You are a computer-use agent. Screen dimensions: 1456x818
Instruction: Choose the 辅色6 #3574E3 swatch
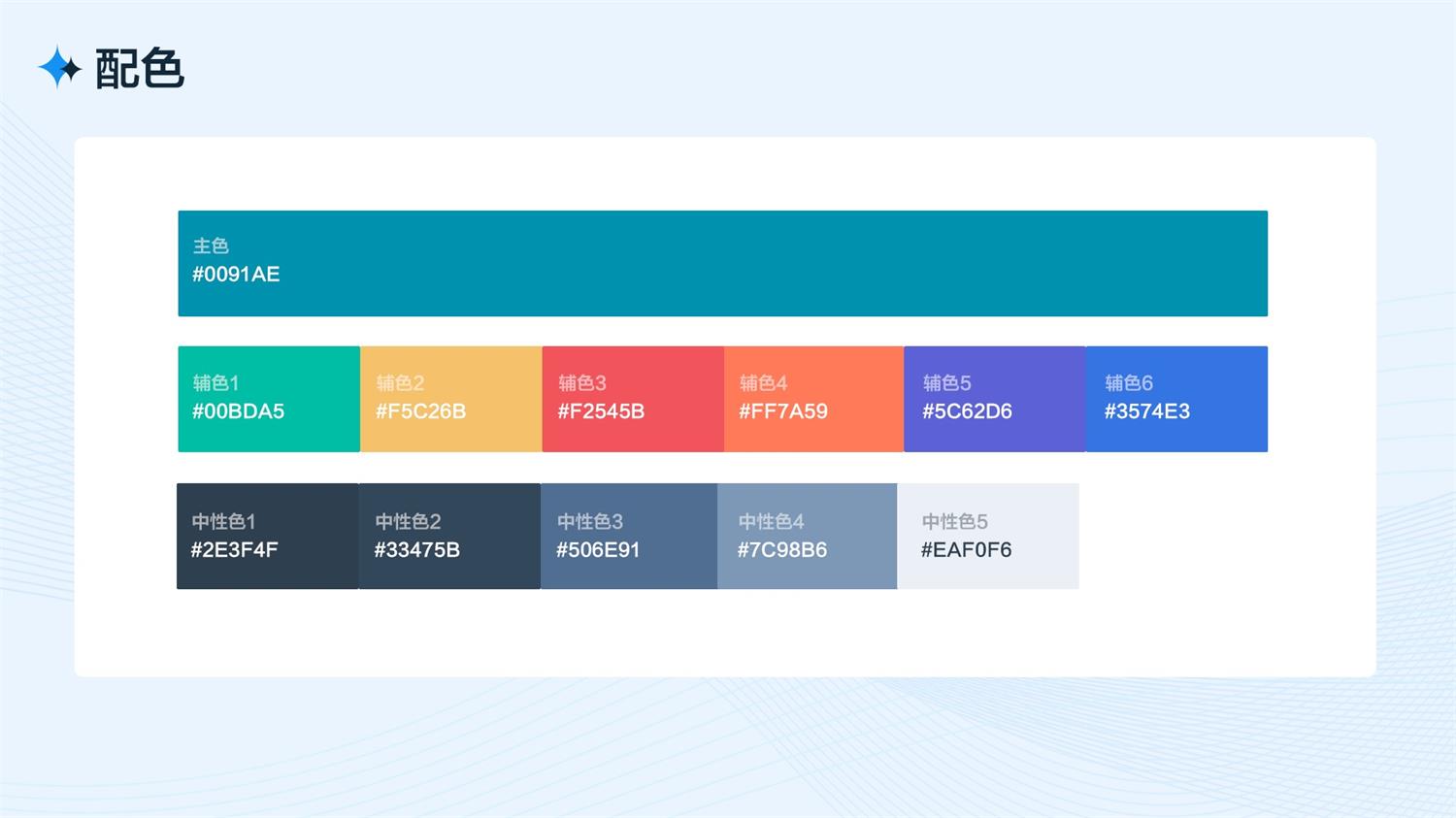pyautogui.click(x=1176, y=399)
